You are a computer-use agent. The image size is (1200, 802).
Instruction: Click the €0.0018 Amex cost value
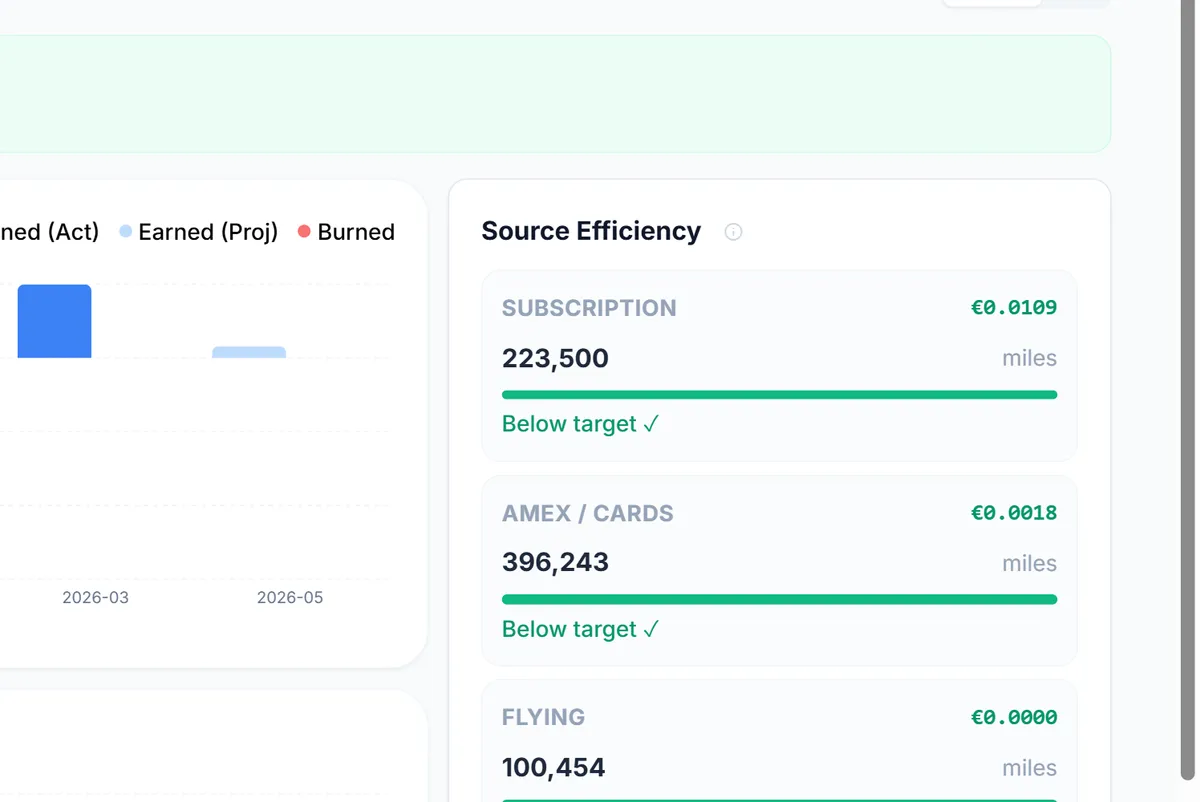[1013, 513]
